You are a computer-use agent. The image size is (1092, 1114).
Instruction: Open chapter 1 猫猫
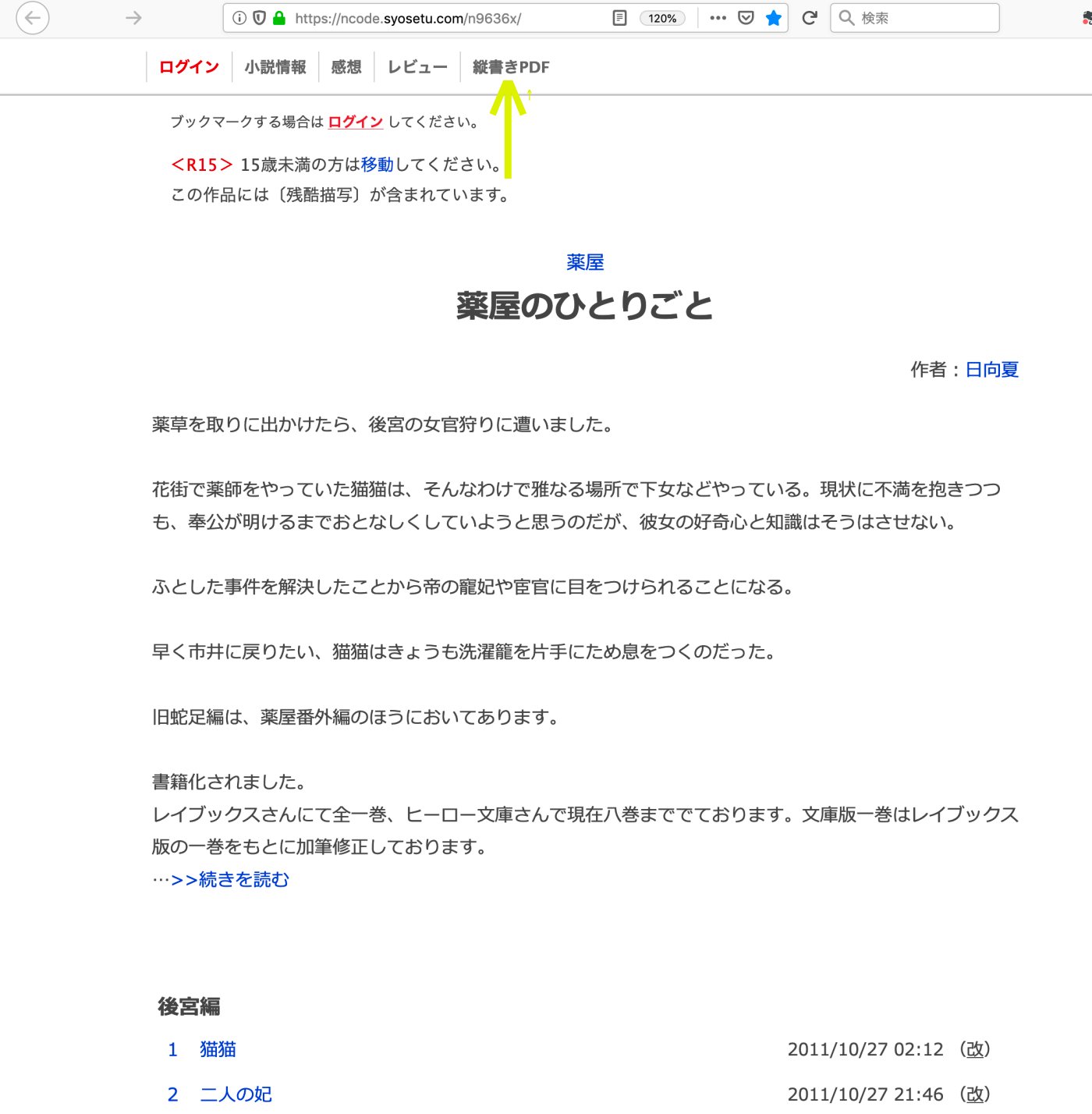[218, 1049]
